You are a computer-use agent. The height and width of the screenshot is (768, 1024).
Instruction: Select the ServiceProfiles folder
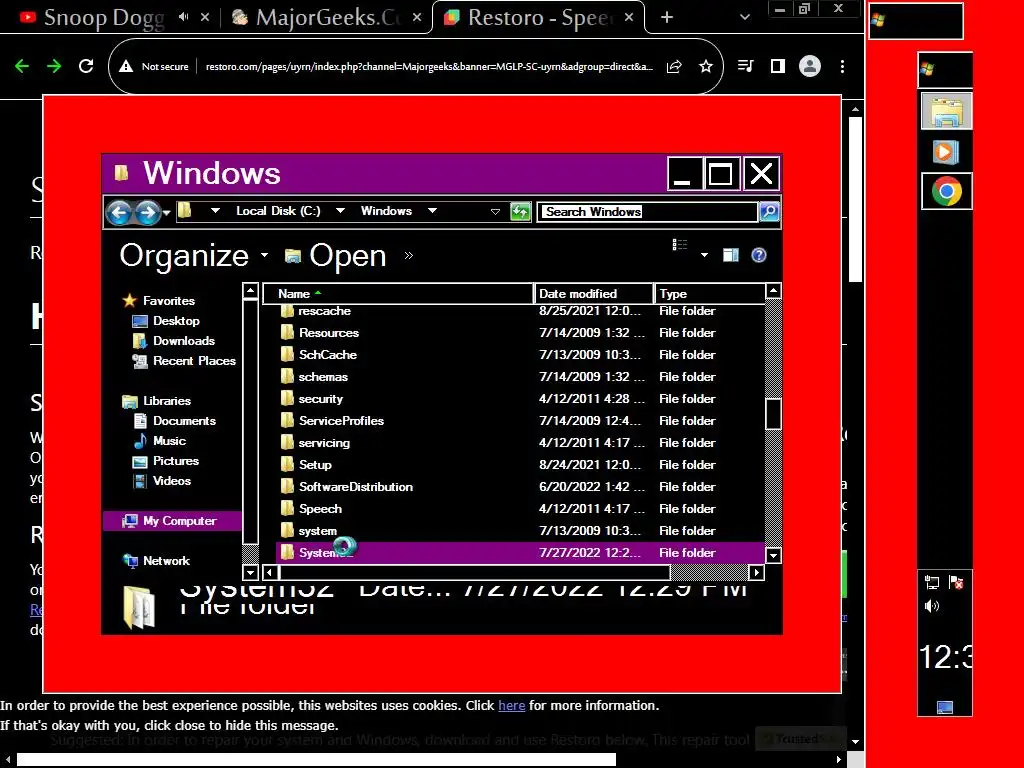[341, 421]
